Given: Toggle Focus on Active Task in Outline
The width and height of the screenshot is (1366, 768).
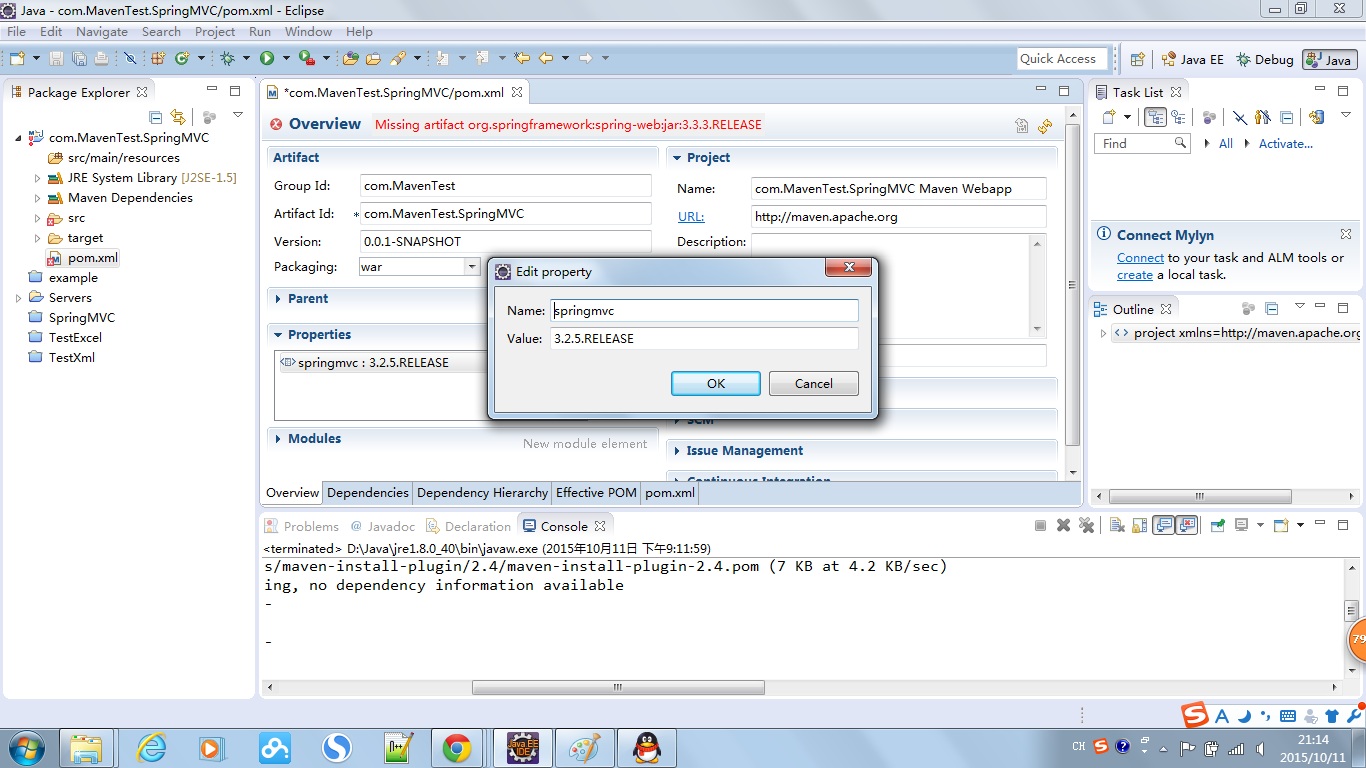Looking at the screenshot, I should 1248,308.
